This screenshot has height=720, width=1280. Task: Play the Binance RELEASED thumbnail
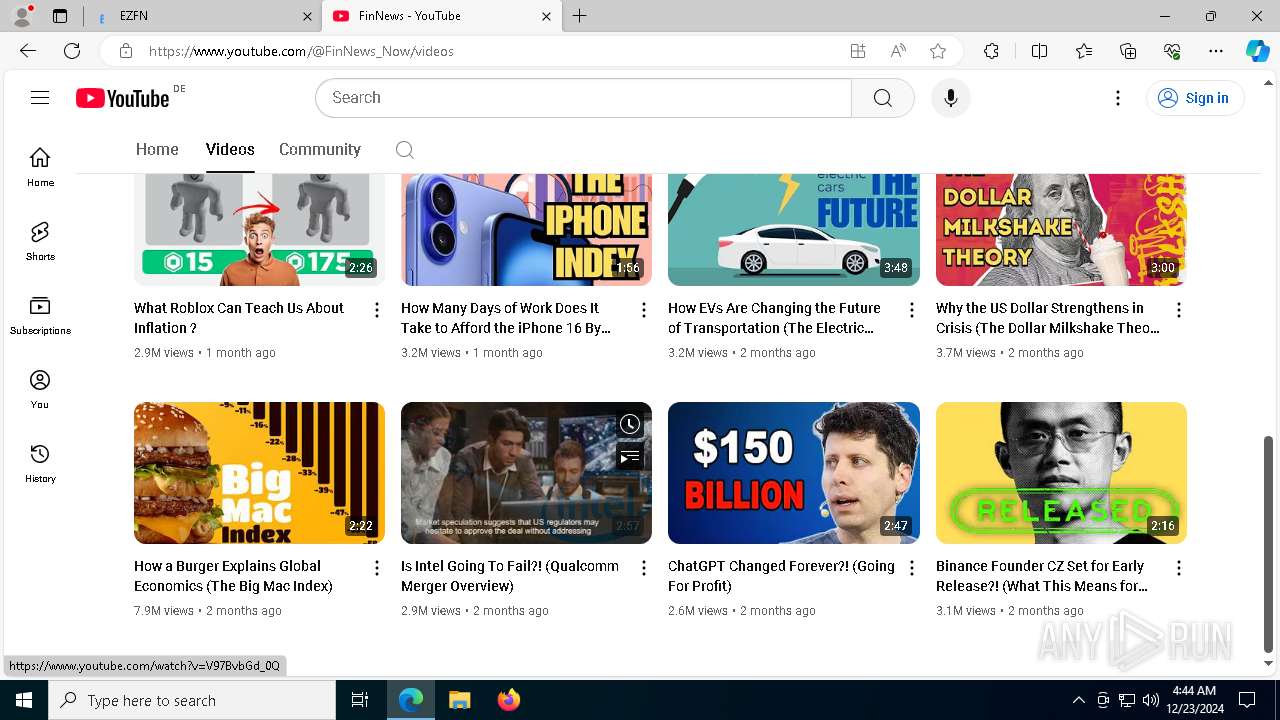1061,473
